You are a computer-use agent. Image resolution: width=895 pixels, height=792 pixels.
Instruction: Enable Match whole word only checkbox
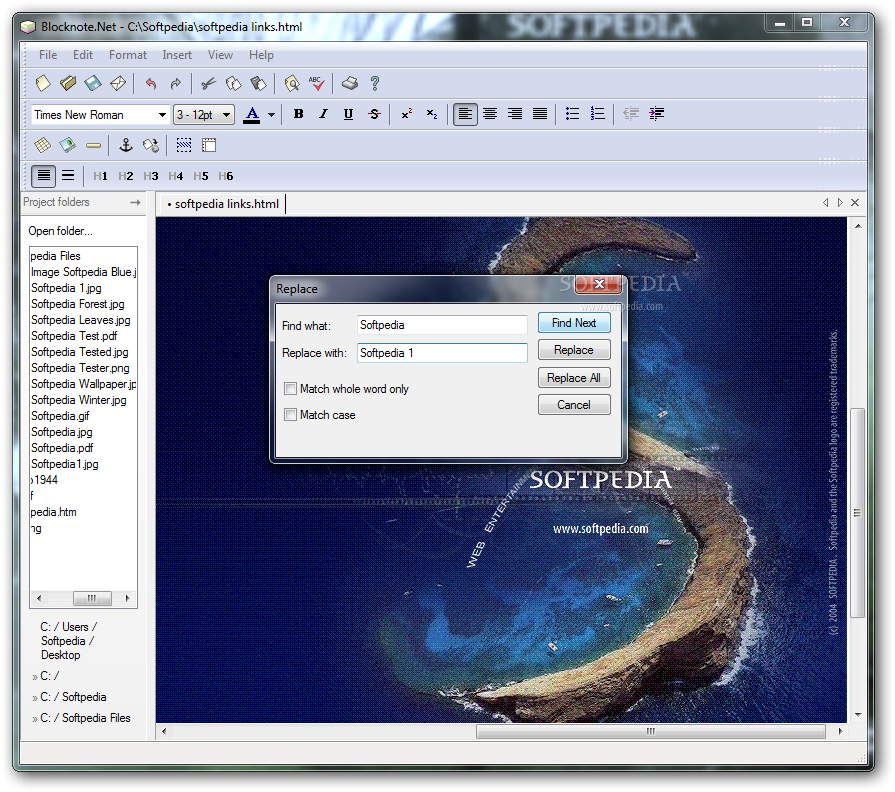[291, 389]
